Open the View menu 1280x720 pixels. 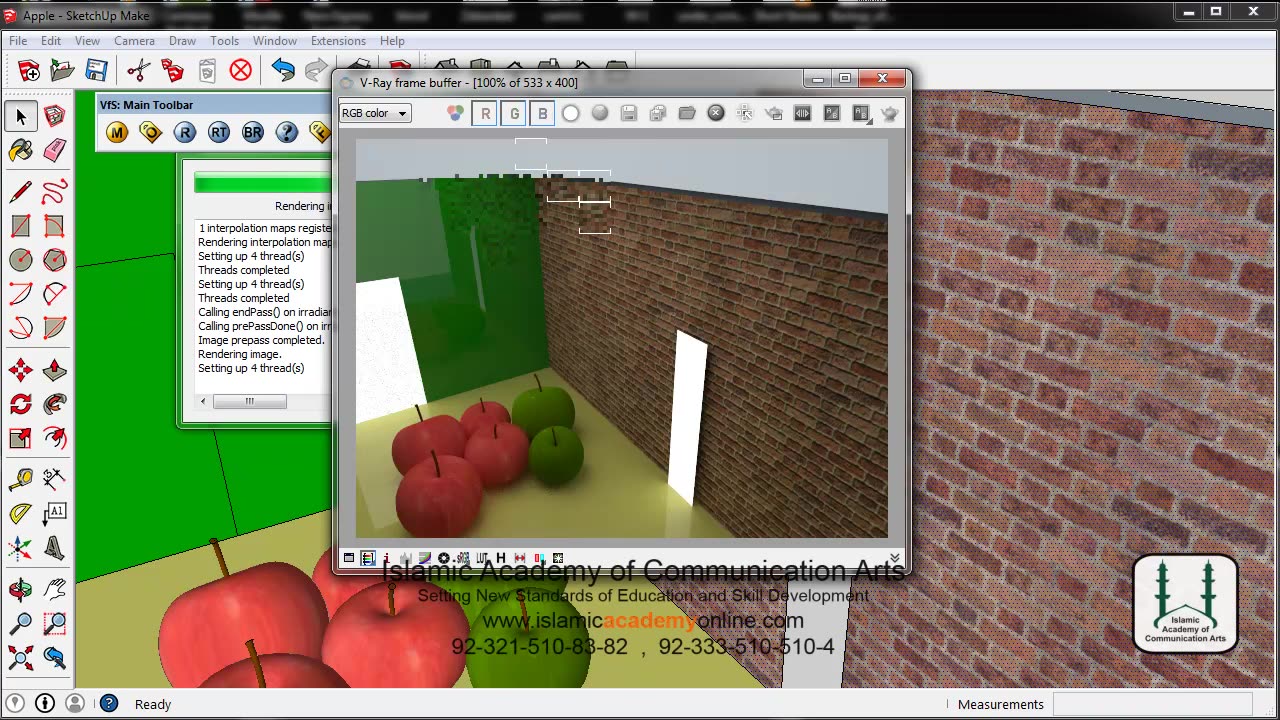87,41
